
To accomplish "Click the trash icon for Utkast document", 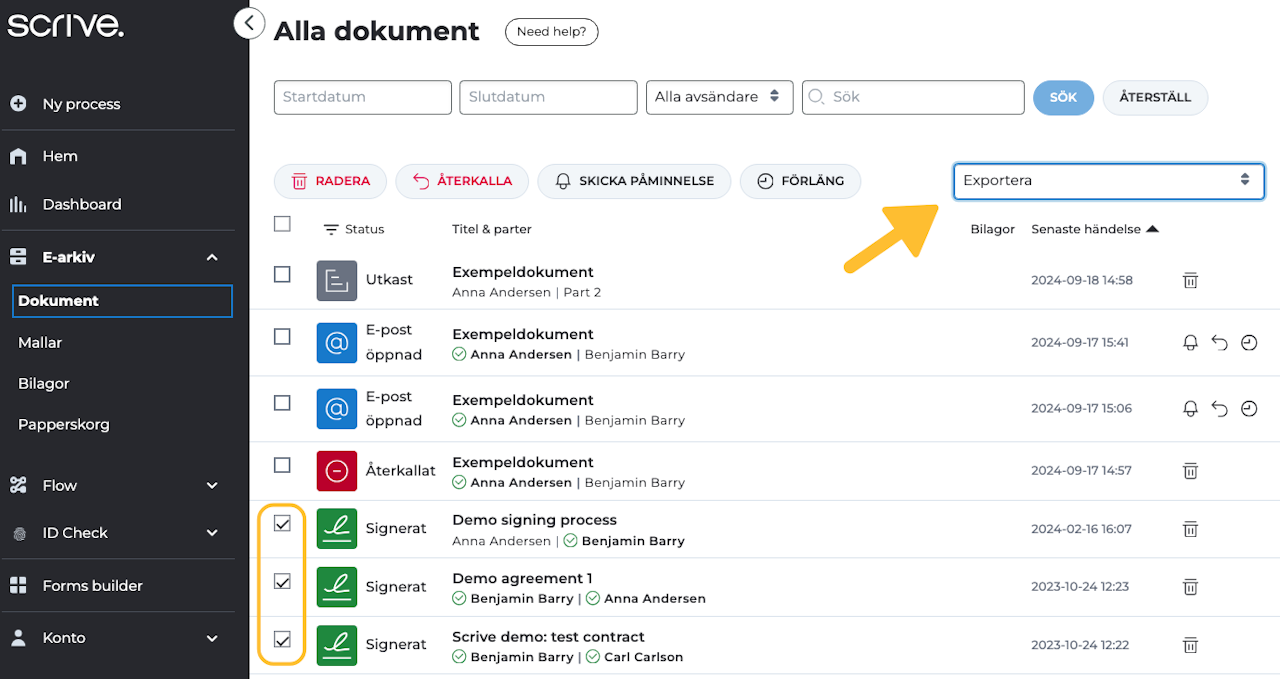I will (1190, 281).
